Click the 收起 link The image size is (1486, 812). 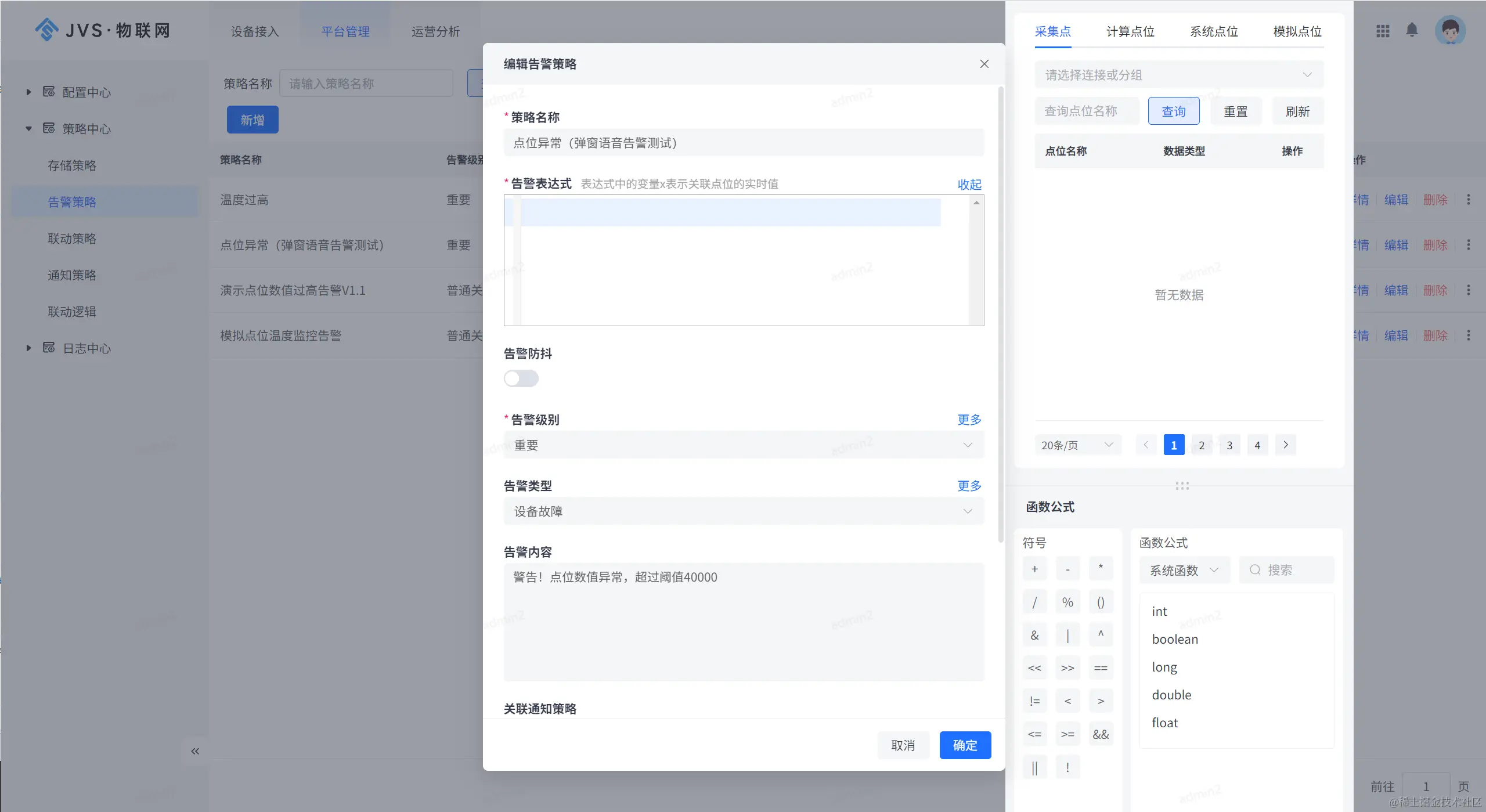click(x=969, y=185)
